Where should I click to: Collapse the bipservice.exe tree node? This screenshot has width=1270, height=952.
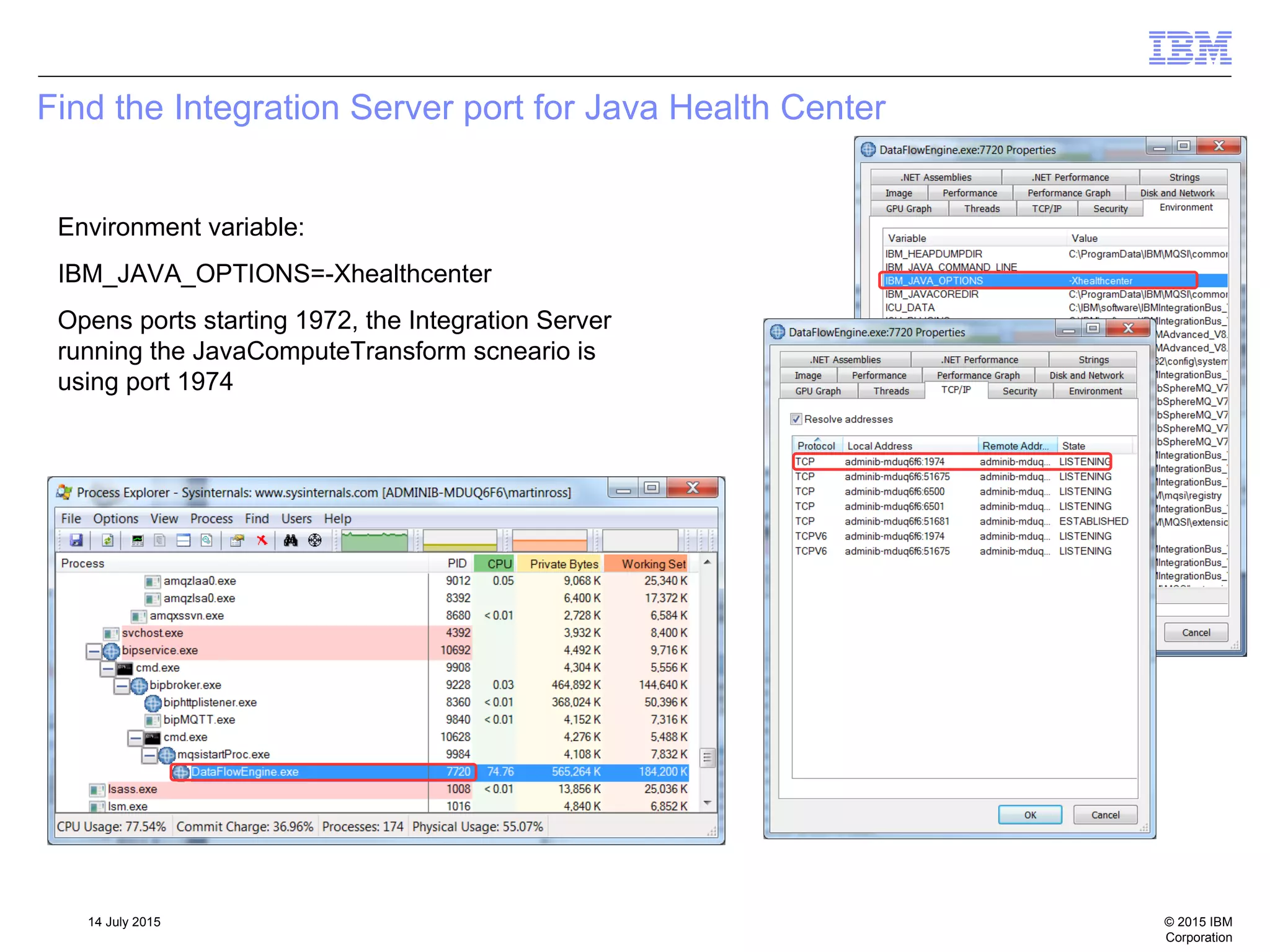pos(93,651)
